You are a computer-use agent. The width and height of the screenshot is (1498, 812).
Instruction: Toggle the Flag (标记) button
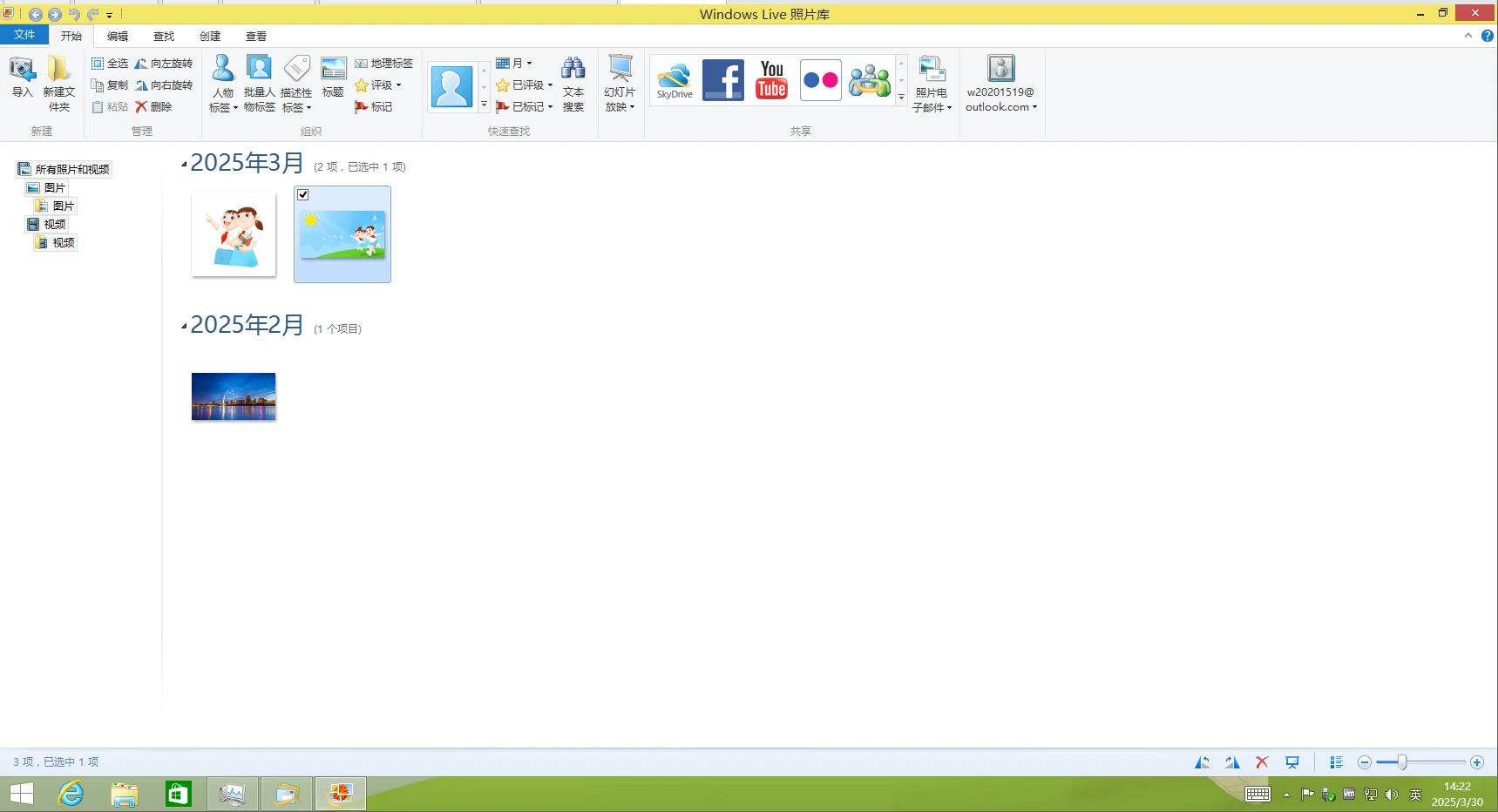pos(374,107)
